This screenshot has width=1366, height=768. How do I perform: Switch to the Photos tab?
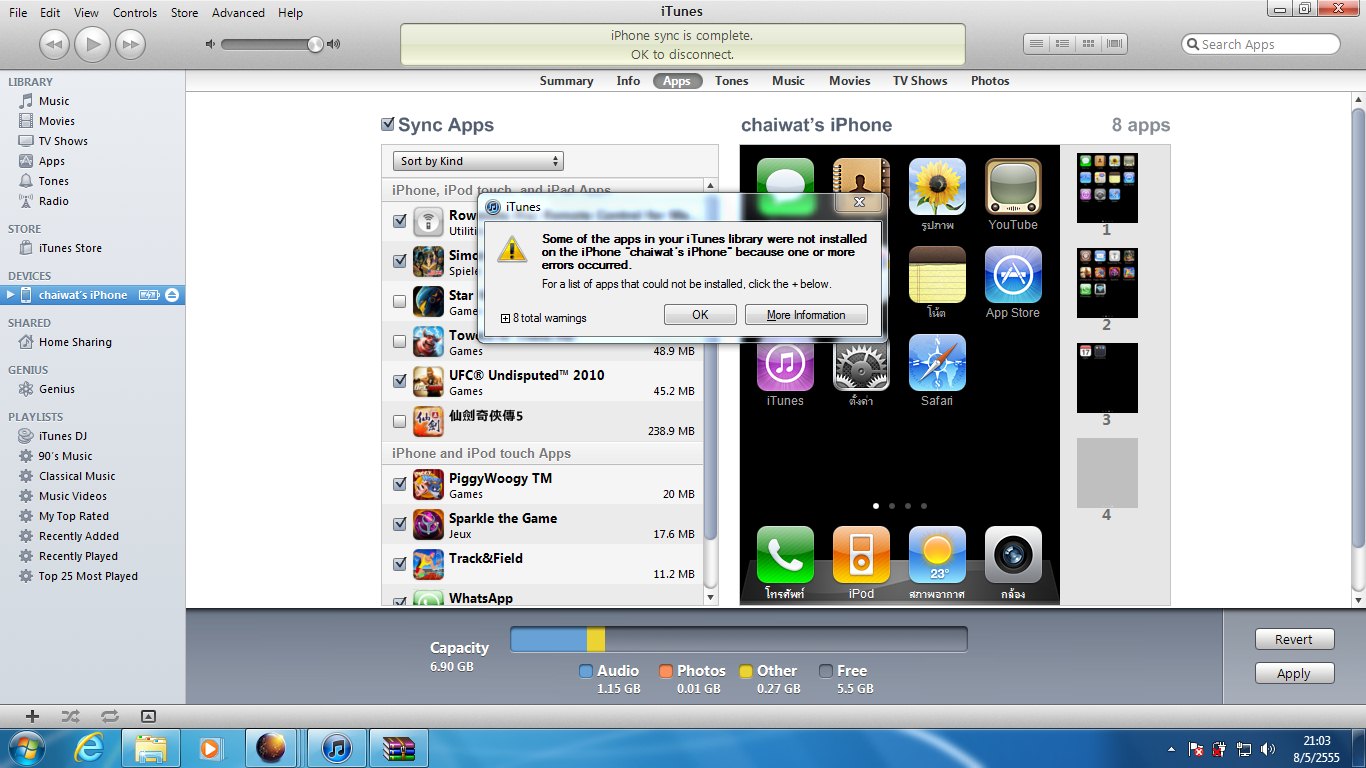(990, 81)
